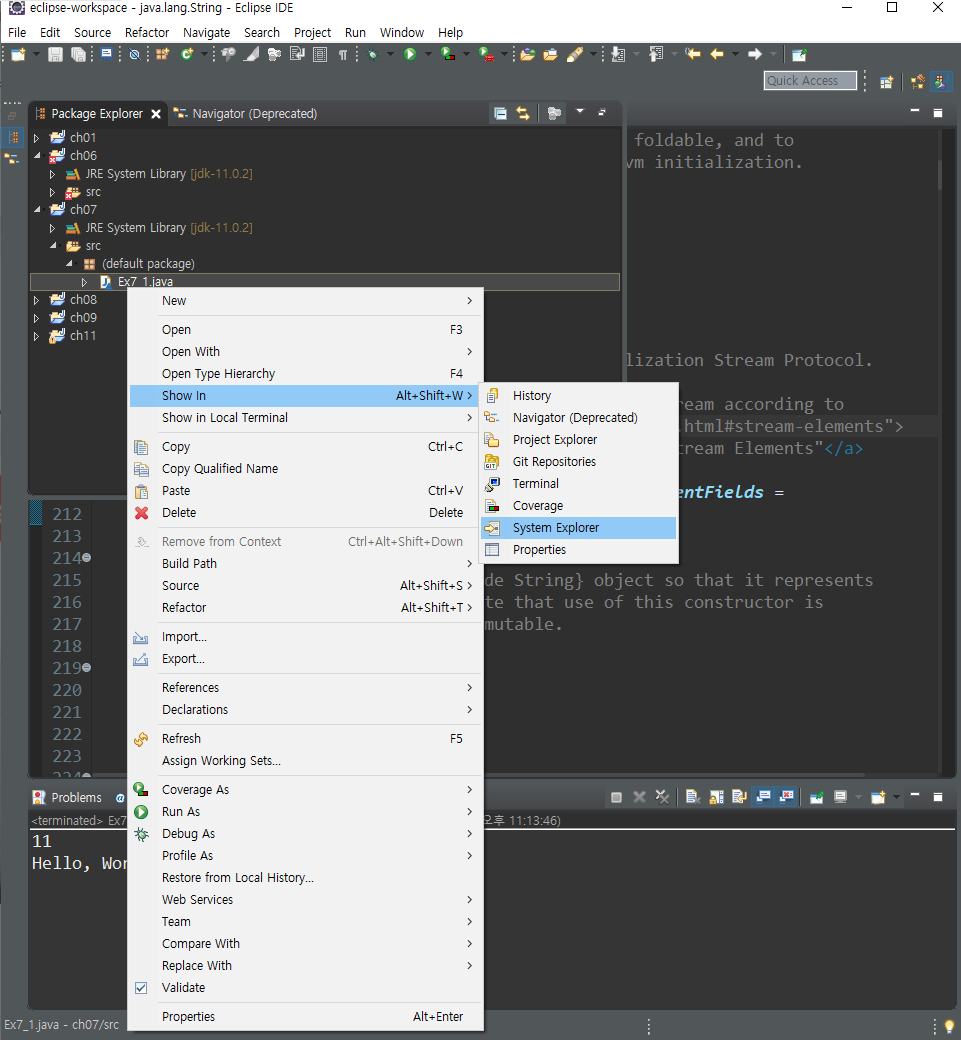The height and width of the screenshot is (1040, 961).
Task: Toggle Show Console on standard error
Action: [x=787, y=797]
